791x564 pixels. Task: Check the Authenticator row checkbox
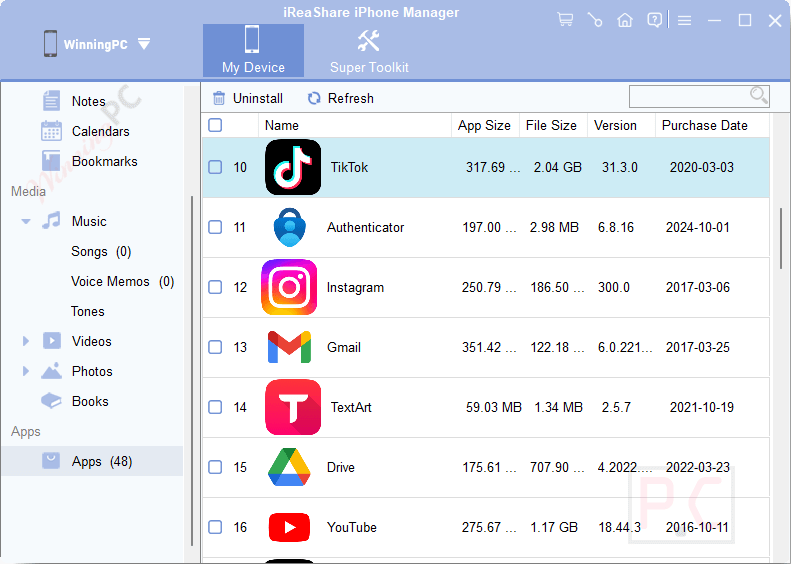215,227
